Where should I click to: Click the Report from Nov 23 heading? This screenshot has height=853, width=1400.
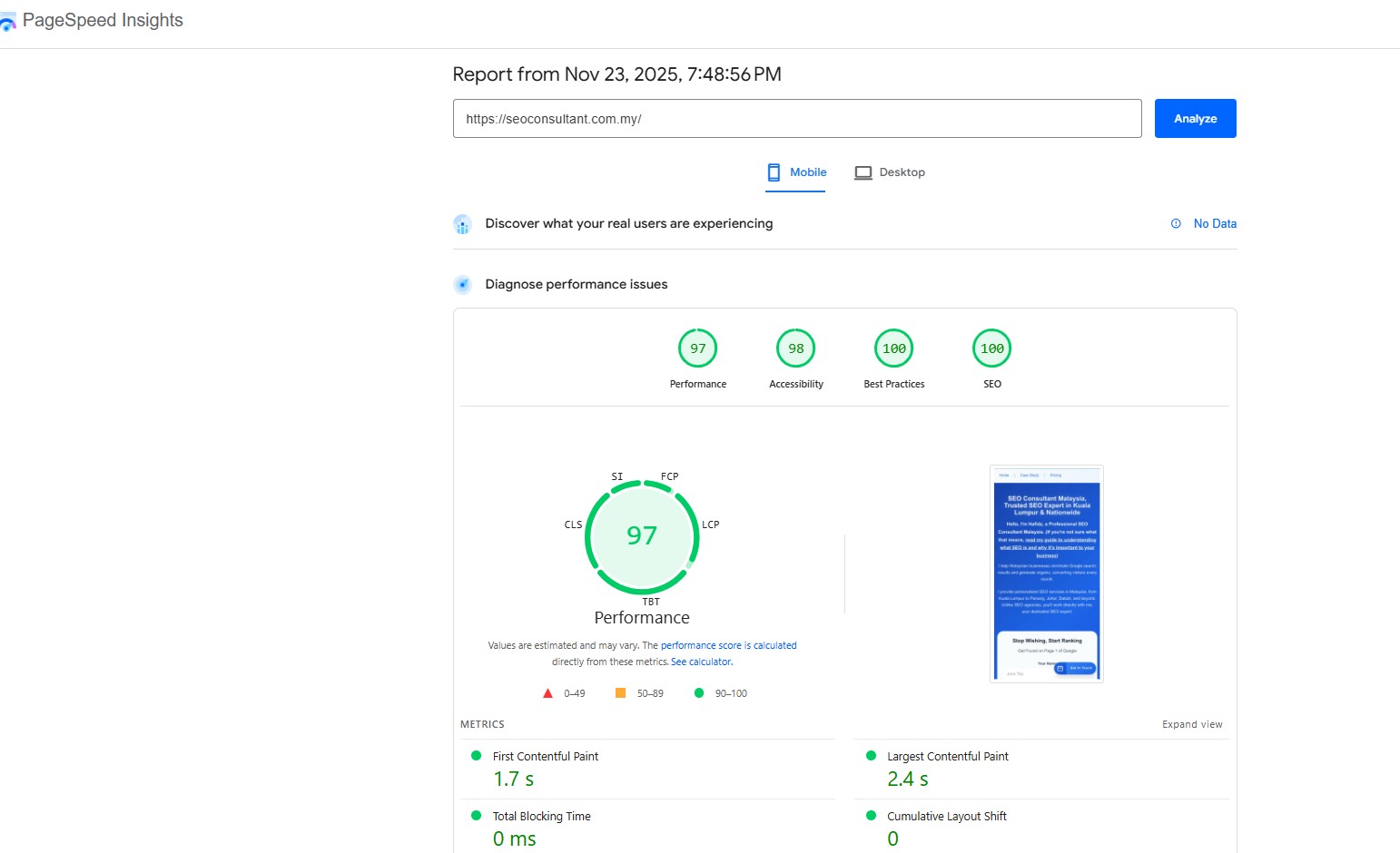coord(617,74)
